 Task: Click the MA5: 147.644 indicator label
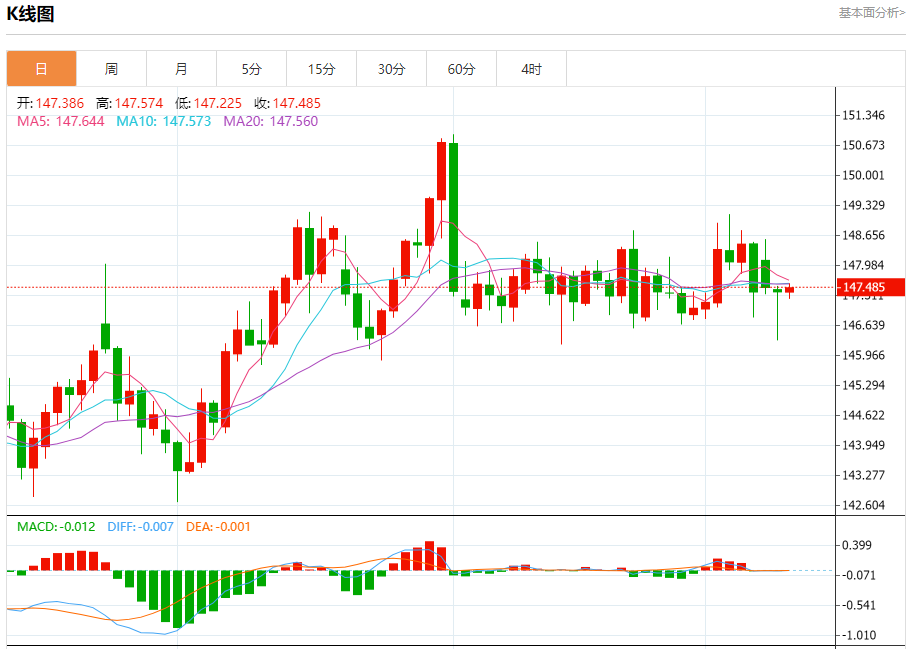(x=61, y=121)
